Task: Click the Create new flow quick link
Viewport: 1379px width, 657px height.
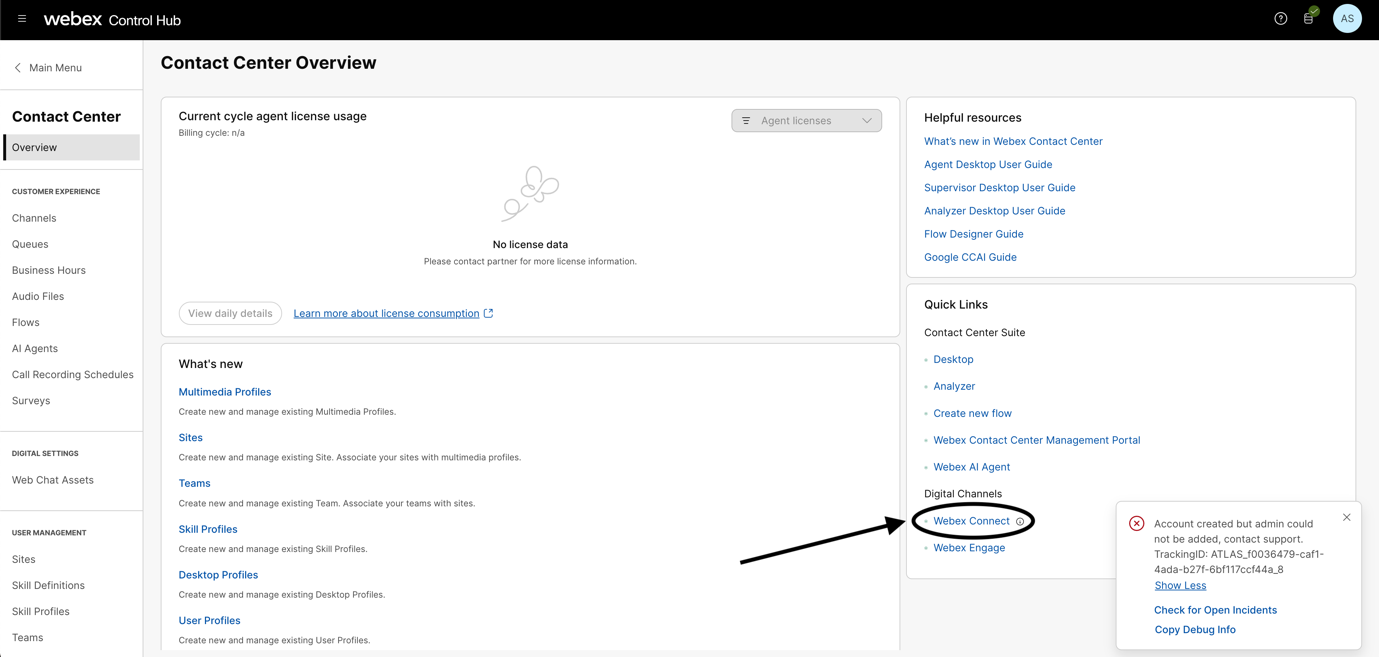Action: pyautogui.click(x=972, y=413)
